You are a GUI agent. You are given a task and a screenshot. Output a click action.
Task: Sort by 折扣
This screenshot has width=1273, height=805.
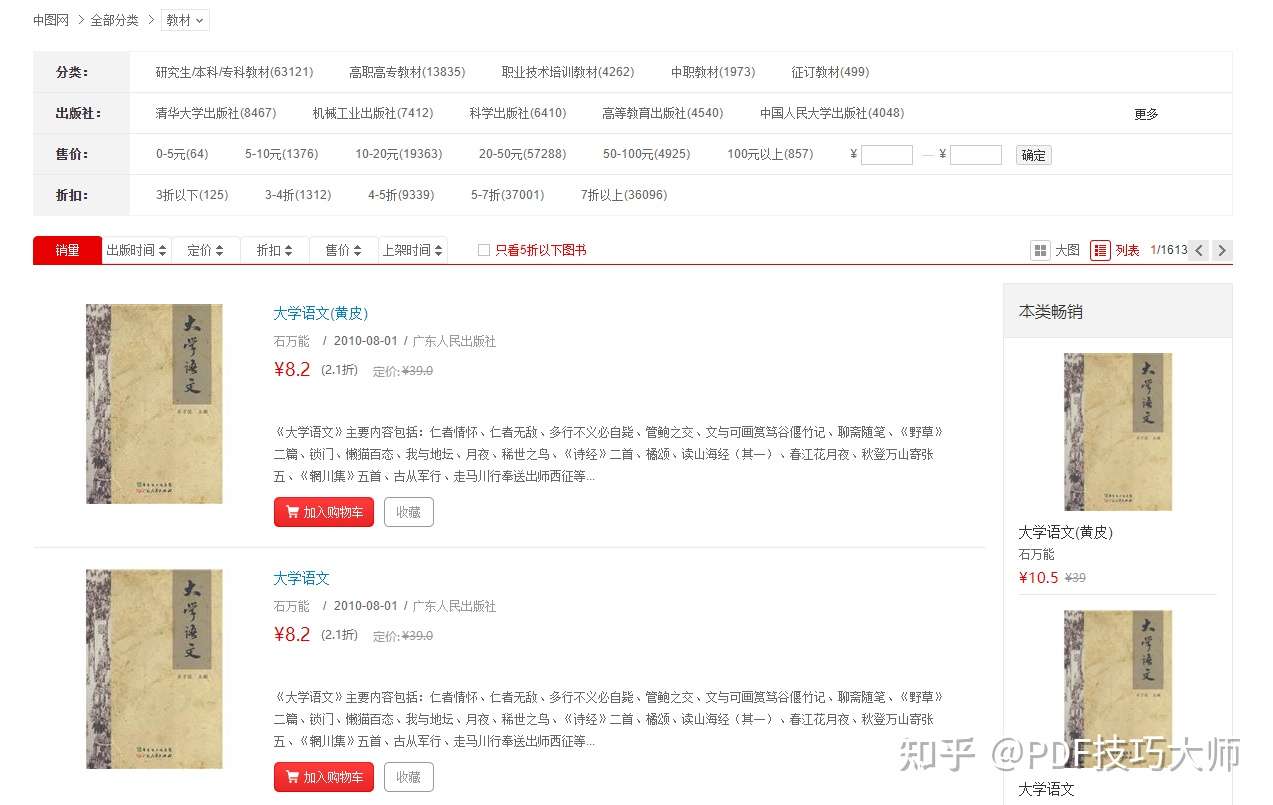point(275,250)
